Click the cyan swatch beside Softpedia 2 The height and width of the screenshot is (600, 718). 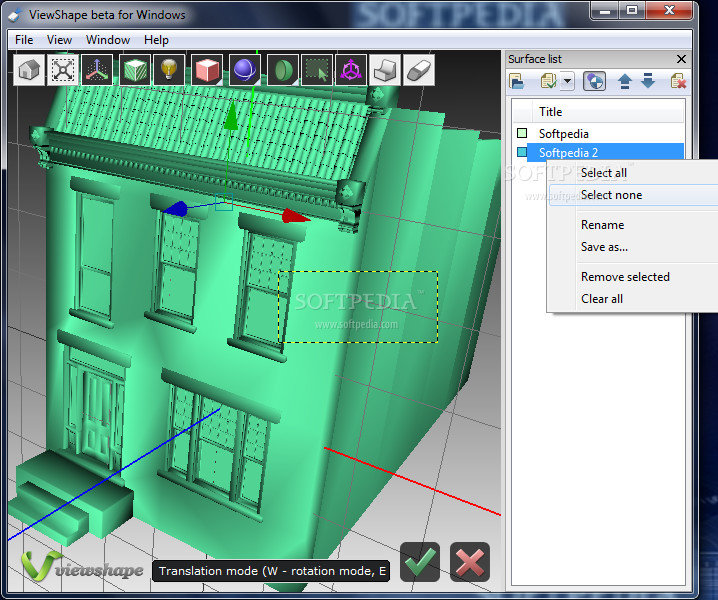(522, 152)
